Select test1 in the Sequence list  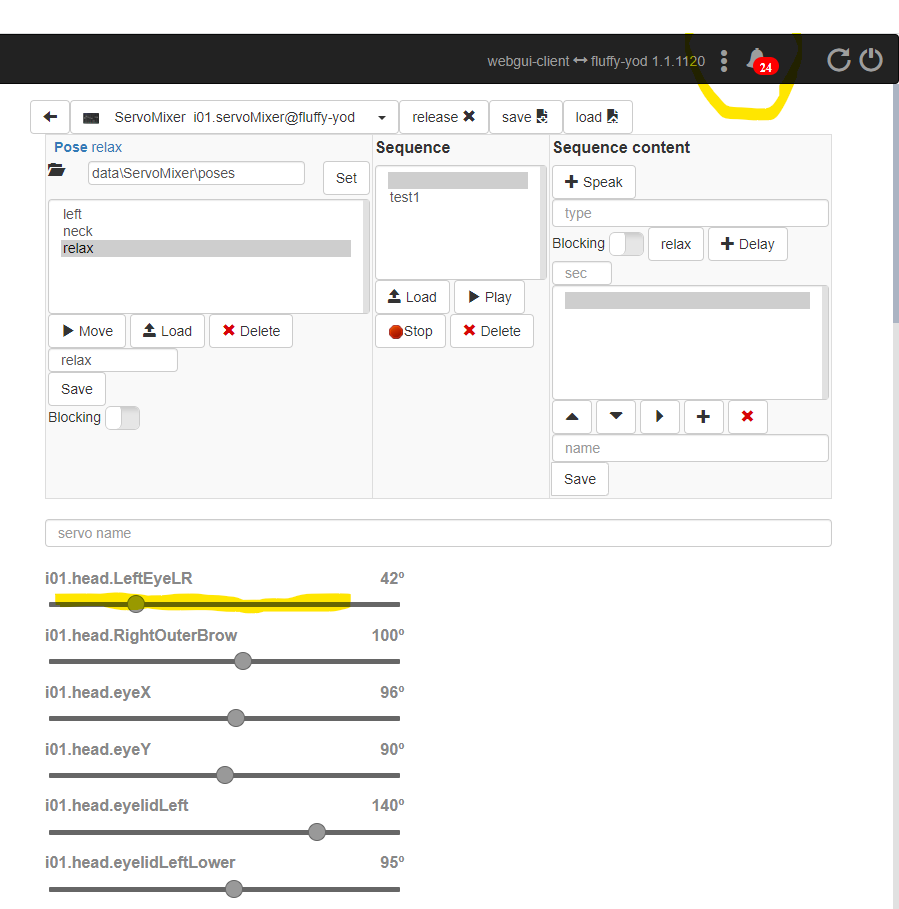coord(404,197)
